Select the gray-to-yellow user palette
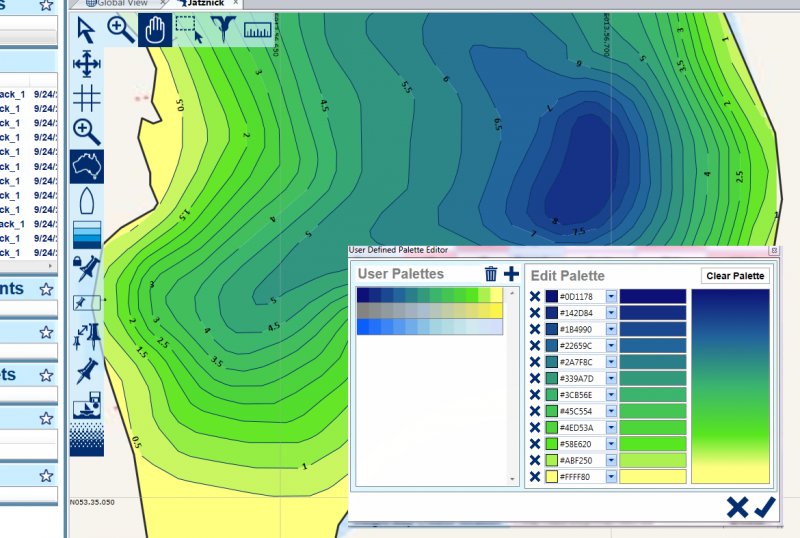This screenshot has height=538, width=800. (429, 311)
